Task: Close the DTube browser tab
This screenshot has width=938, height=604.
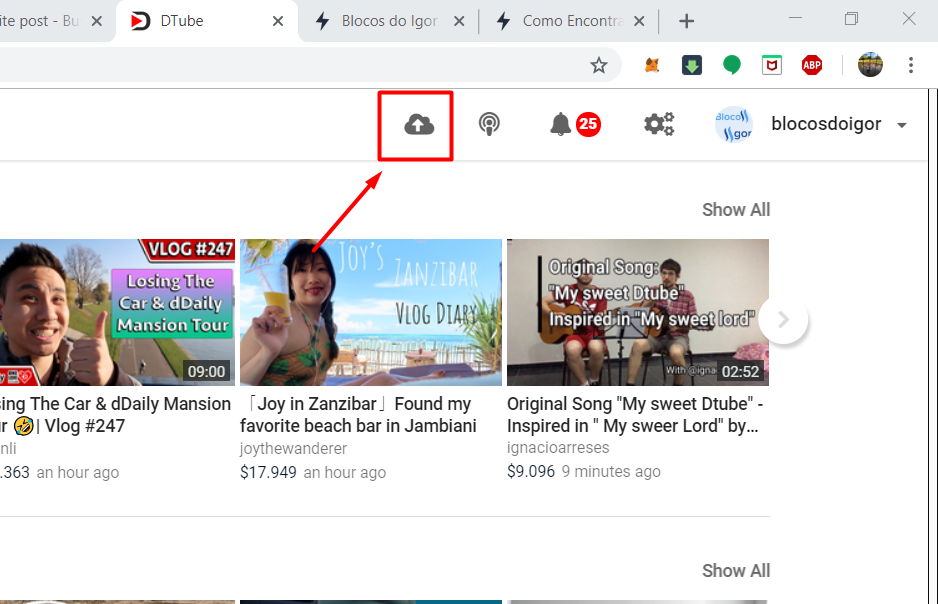Action: click(x=279, y=21)
